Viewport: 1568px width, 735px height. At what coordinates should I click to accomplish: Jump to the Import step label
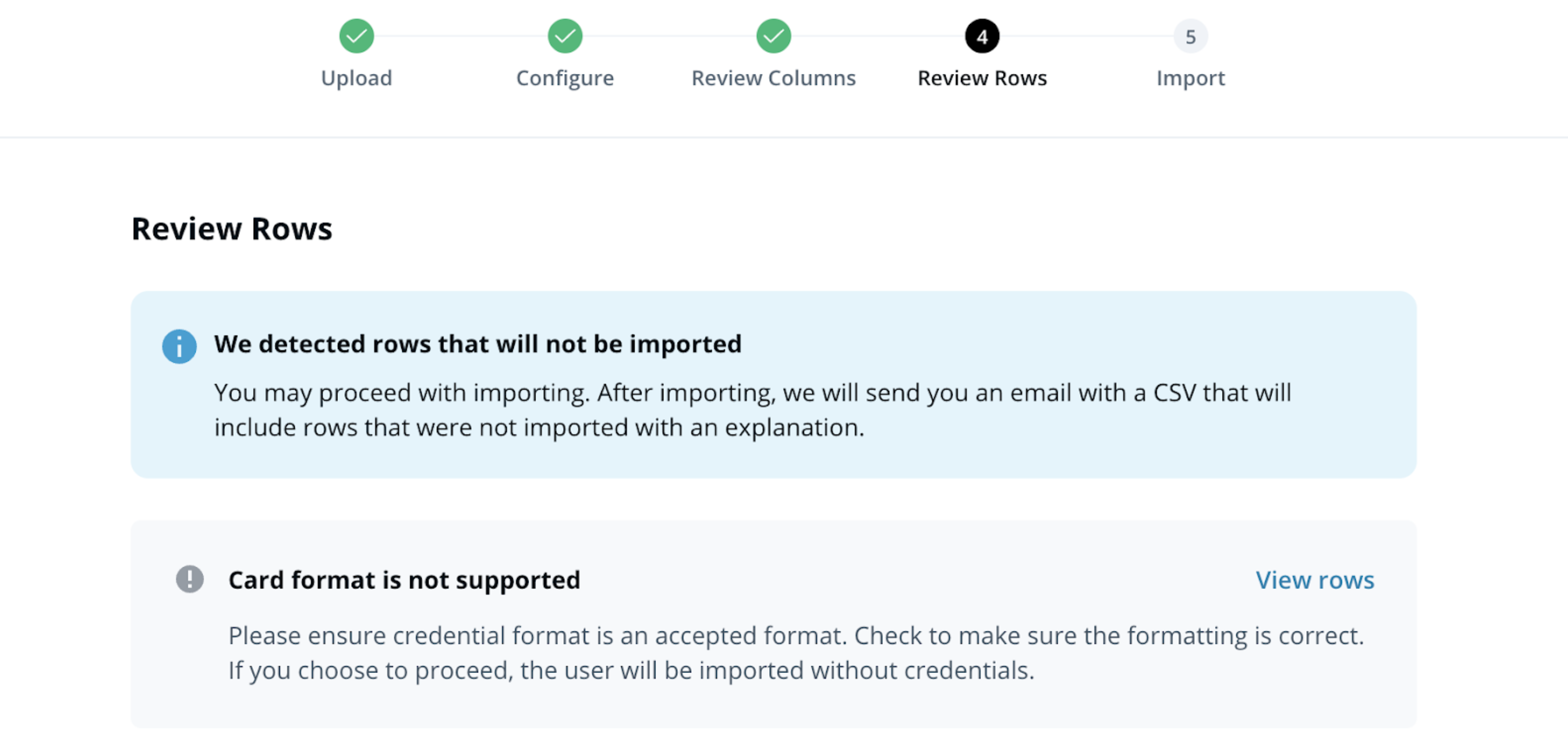(1190, 78)
